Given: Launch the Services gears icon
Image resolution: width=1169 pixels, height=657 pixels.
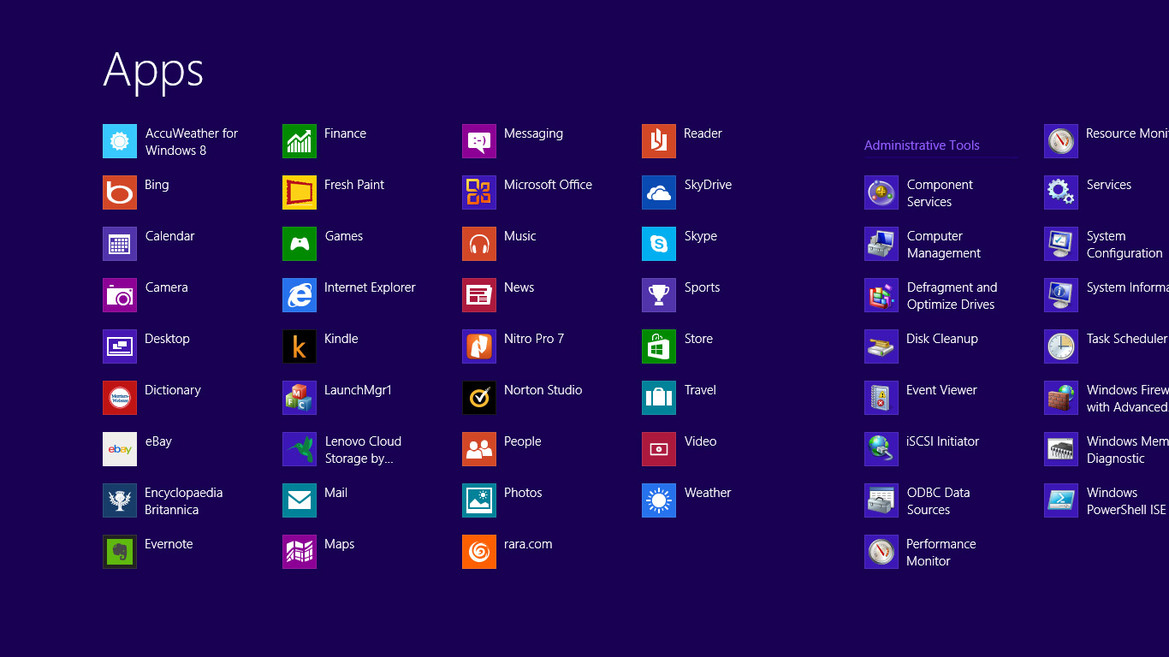Looking at the screenshot, I should click(1061, 192).
